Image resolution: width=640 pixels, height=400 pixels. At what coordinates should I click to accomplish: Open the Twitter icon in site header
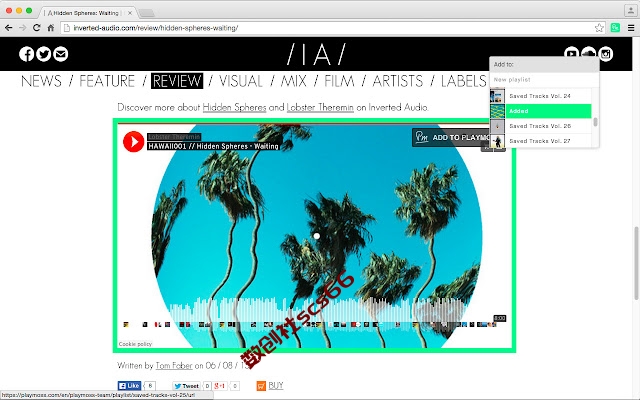(44, 54)
